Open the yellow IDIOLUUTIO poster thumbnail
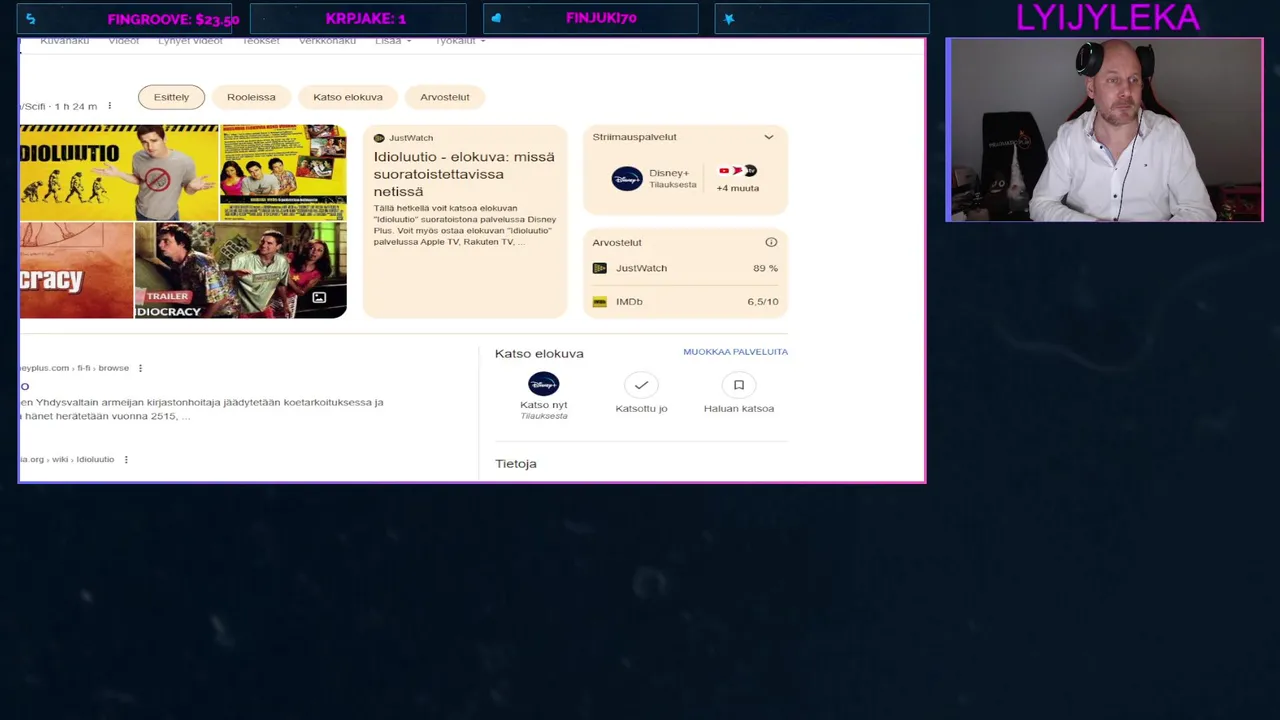Image resolution: width=1280 pixels, height=720 pixels. tap(119, 172)
